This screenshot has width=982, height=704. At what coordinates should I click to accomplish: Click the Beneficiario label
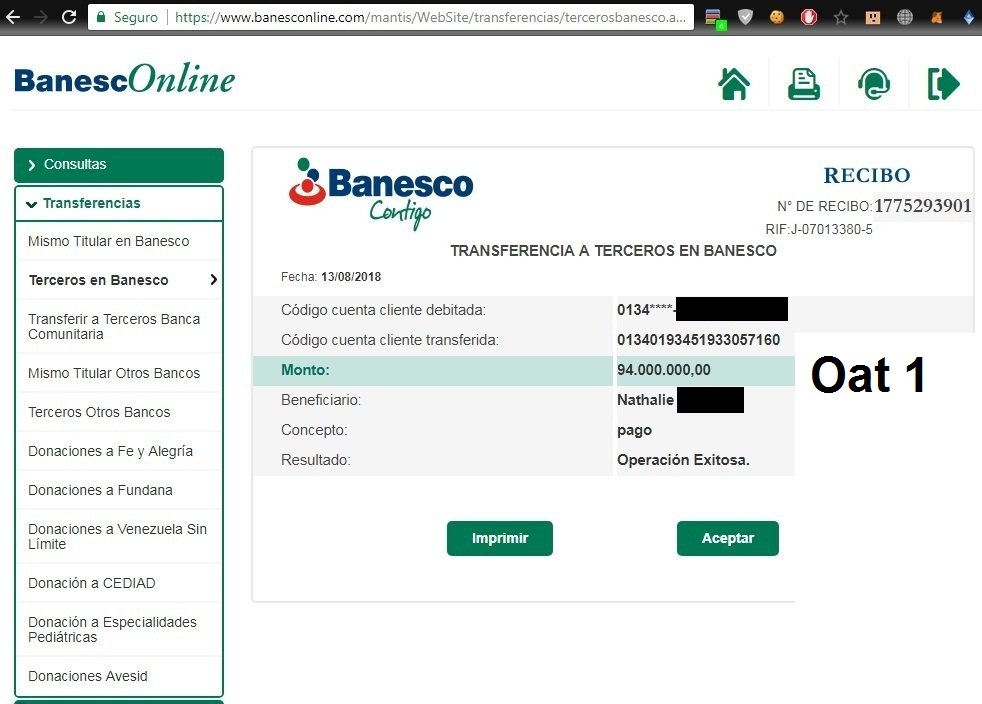pyautogui.click(x=321, y=400)
